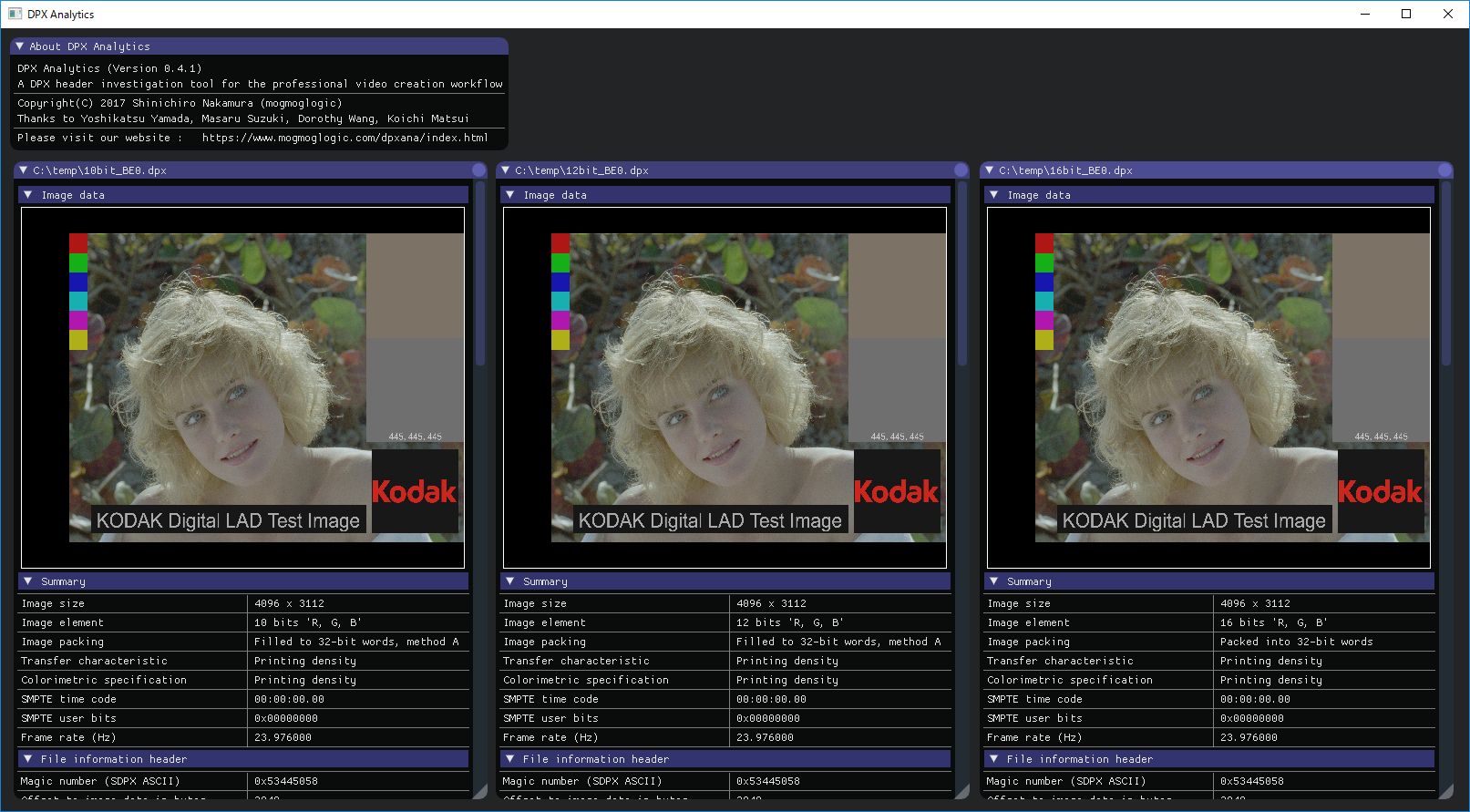
Task: Toggle File information header in 10bit_BE0.dpx panel
Action: pyautogui.click(x=28, y=759)
